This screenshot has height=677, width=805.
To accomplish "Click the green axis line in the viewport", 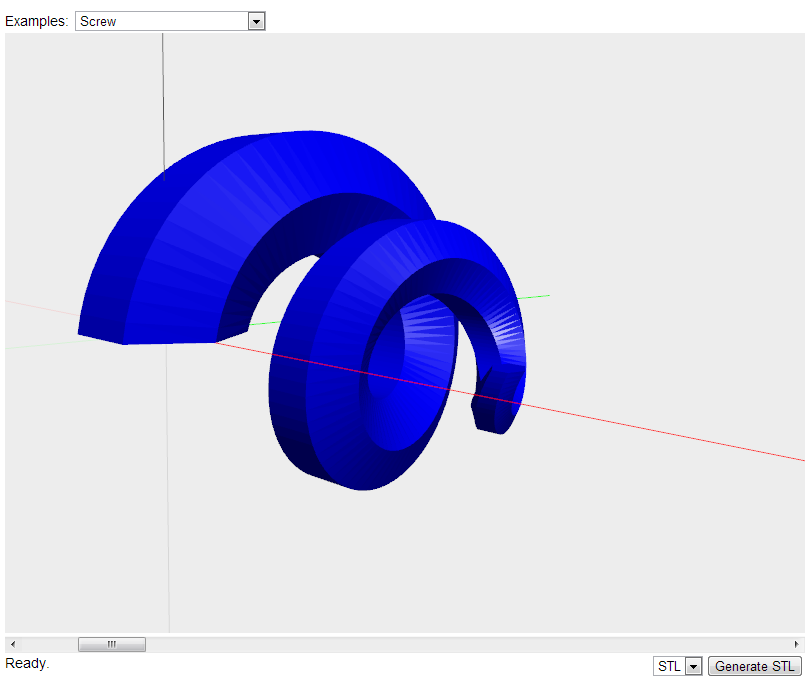I will [535, 296].
